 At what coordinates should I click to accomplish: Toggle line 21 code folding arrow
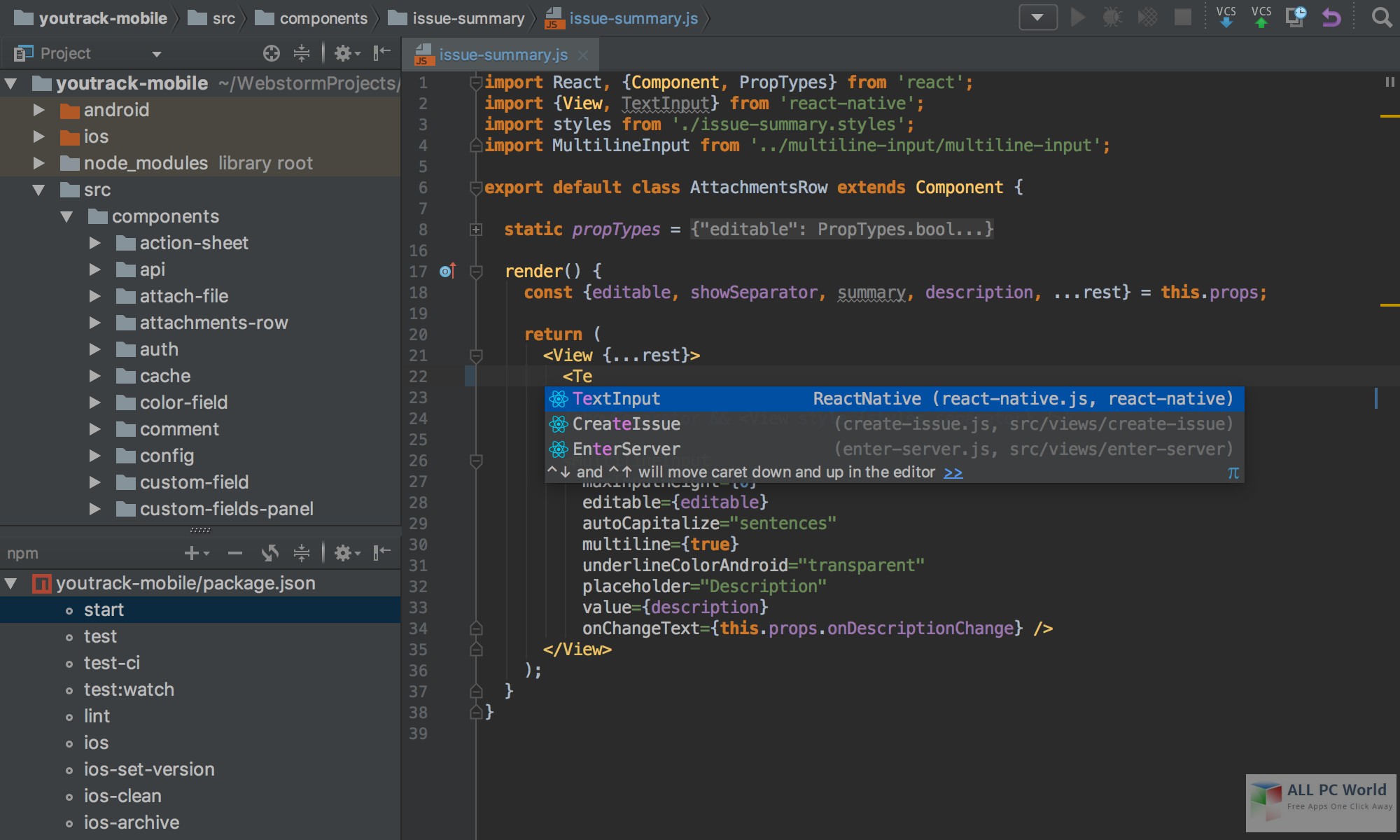pyautogui.click(x=476, y=354)
